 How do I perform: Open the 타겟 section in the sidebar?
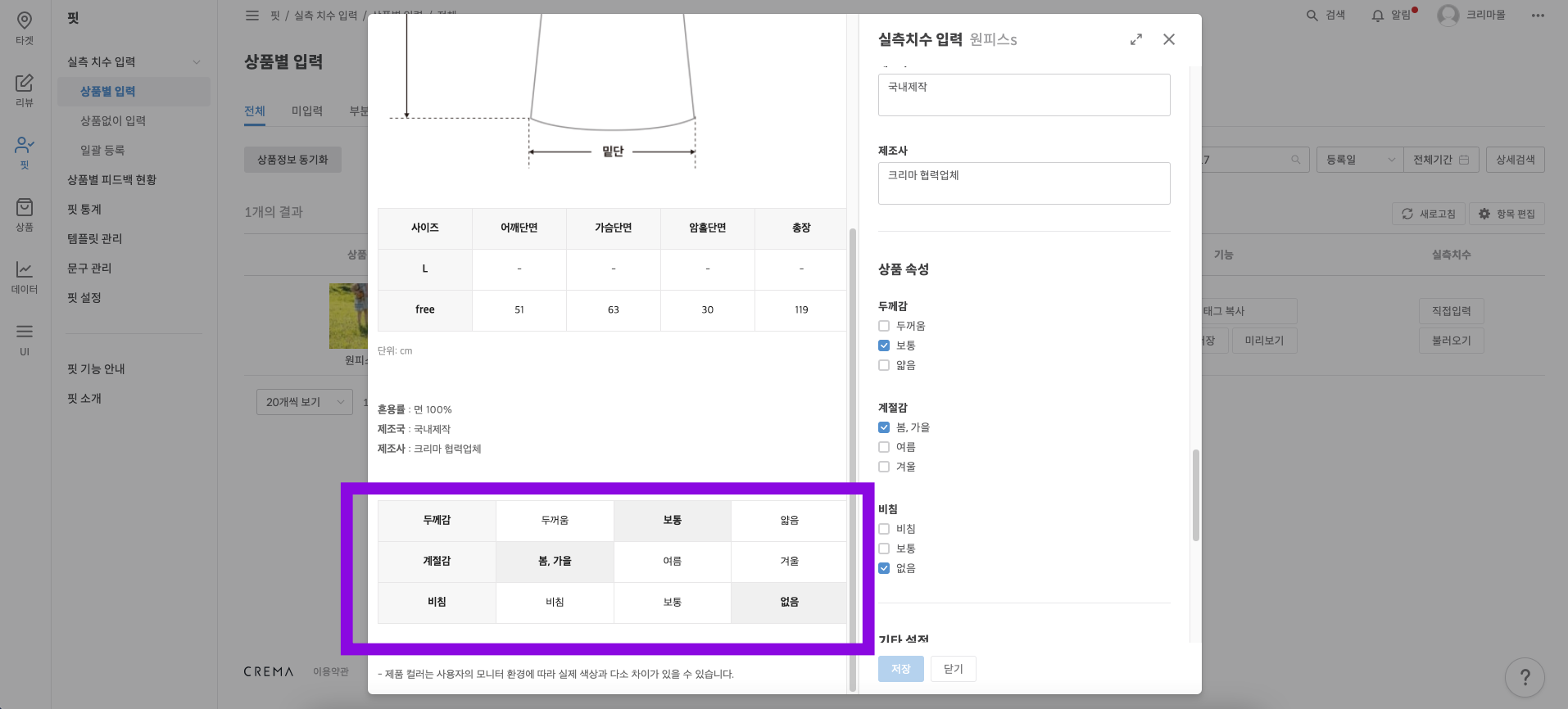[25, 28]
